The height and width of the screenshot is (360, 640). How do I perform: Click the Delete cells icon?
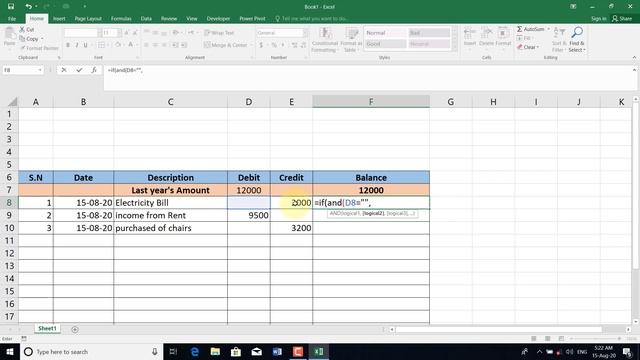coord(487,33)
